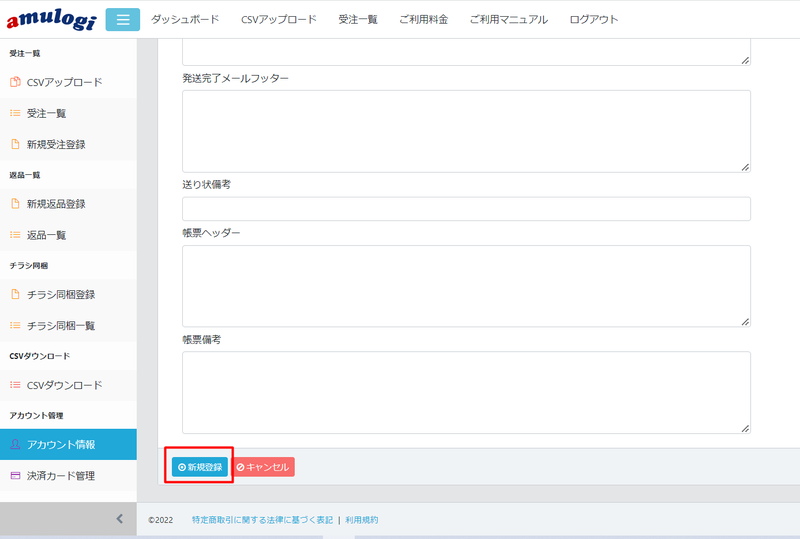The image size is (800, 539).
Task: Click the amulogi logo
Action: click(50, 20)
